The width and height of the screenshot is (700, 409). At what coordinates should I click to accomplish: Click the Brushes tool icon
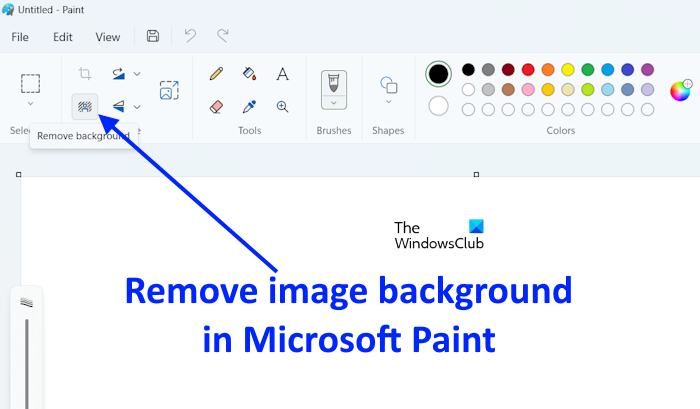click(x=333, y=83)
